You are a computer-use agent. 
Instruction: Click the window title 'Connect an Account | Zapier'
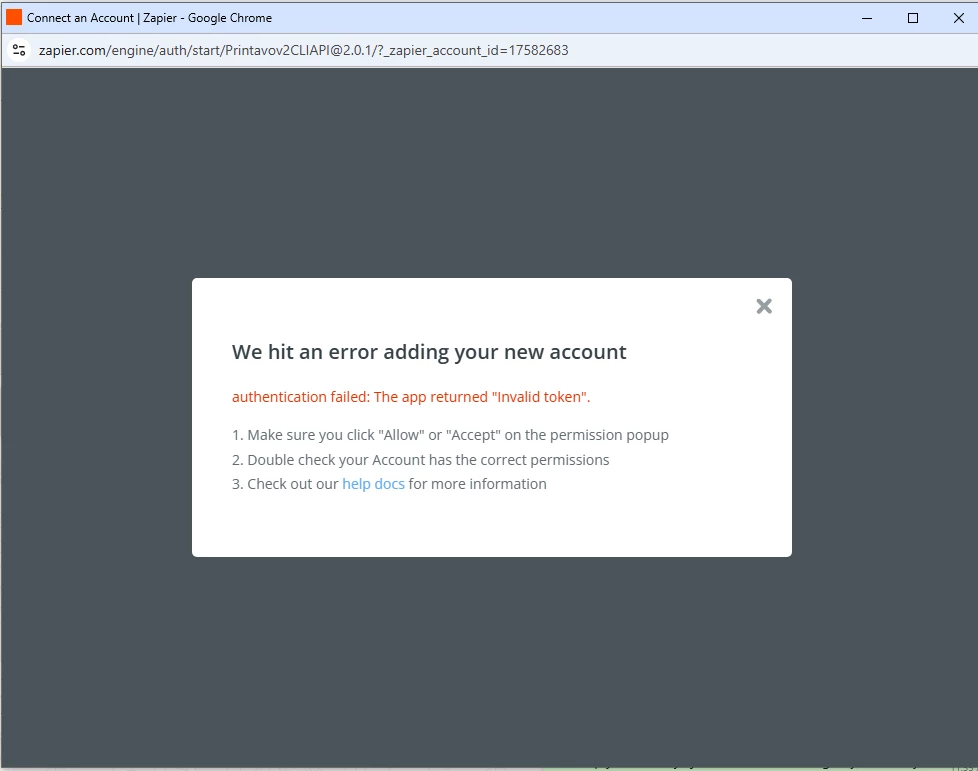[149, 18]
